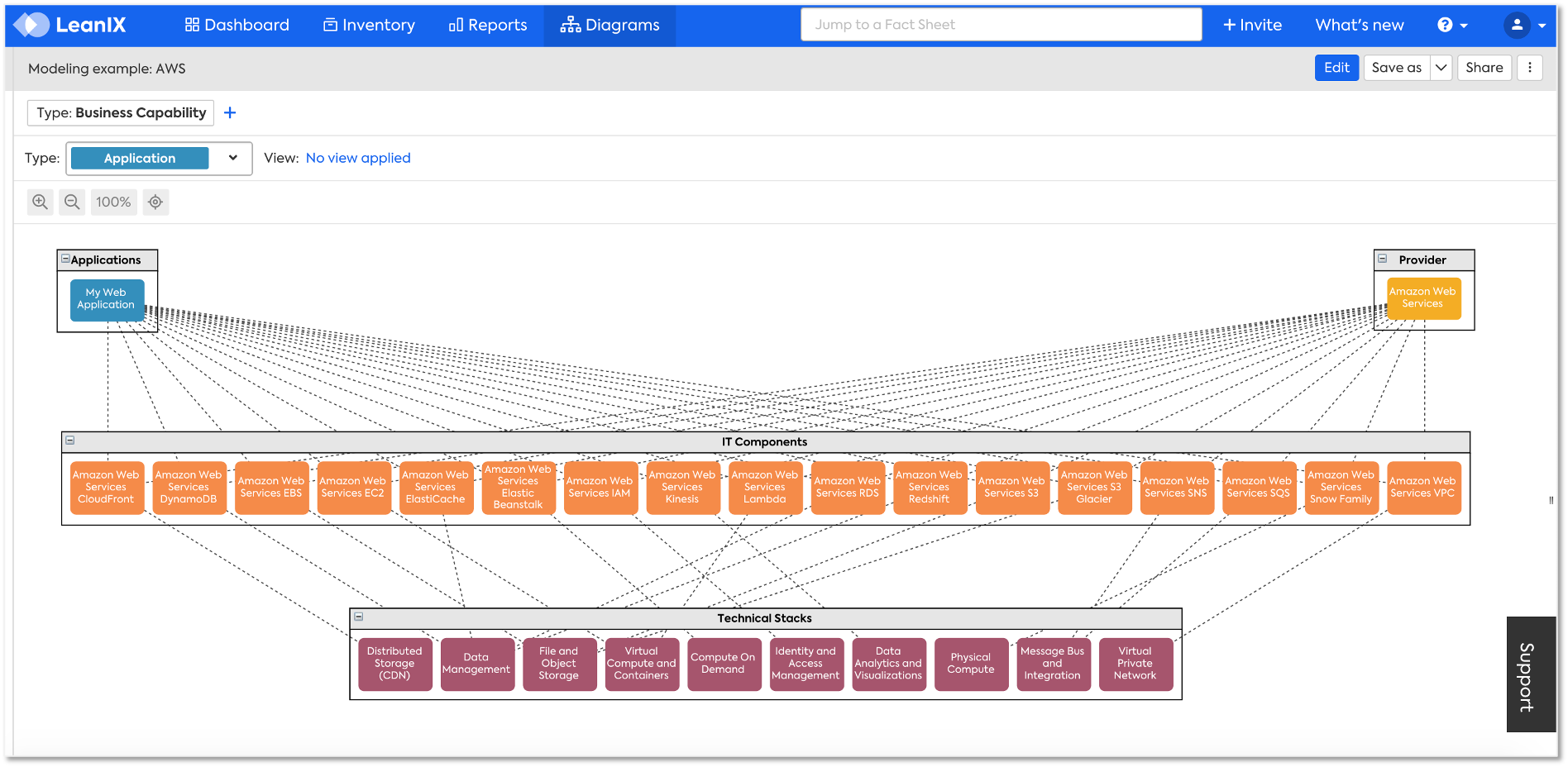This screenshot has height=767, width=1568.
Task: Center the diagram with the target icon
Action: [x=155, y=202]
